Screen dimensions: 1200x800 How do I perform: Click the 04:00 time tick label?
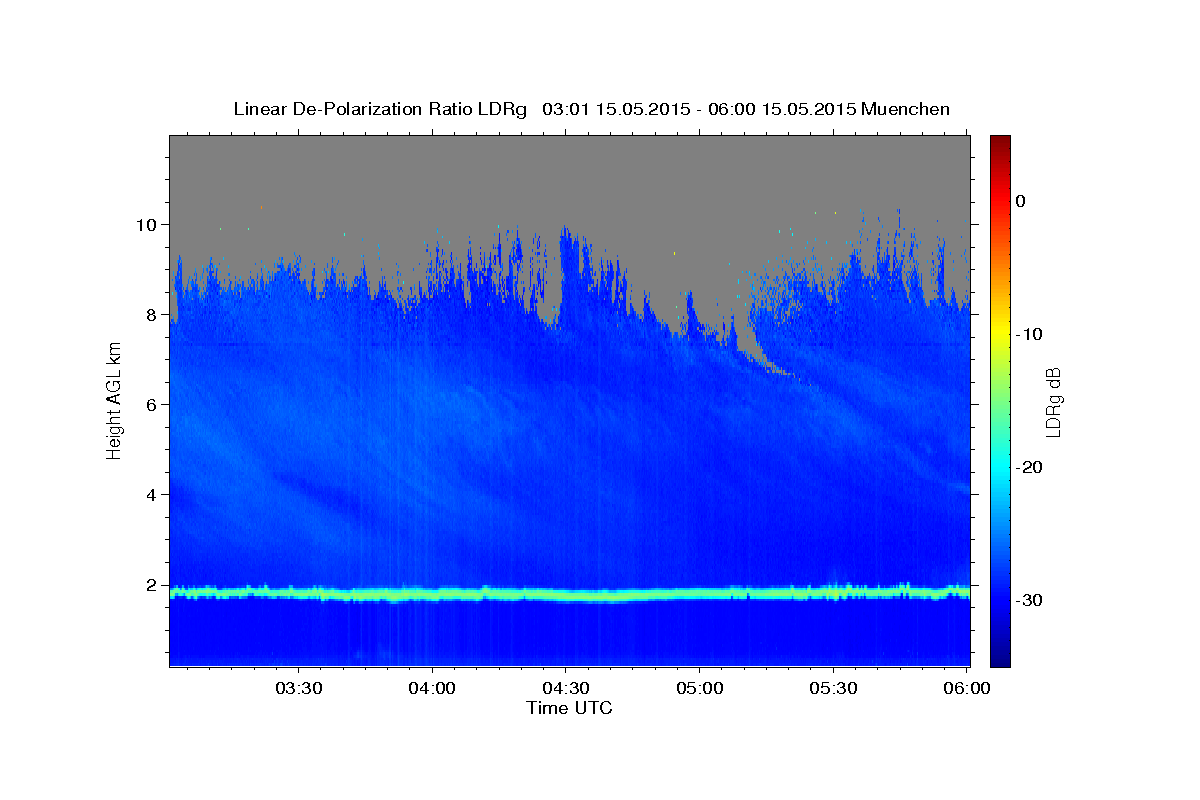432,689
